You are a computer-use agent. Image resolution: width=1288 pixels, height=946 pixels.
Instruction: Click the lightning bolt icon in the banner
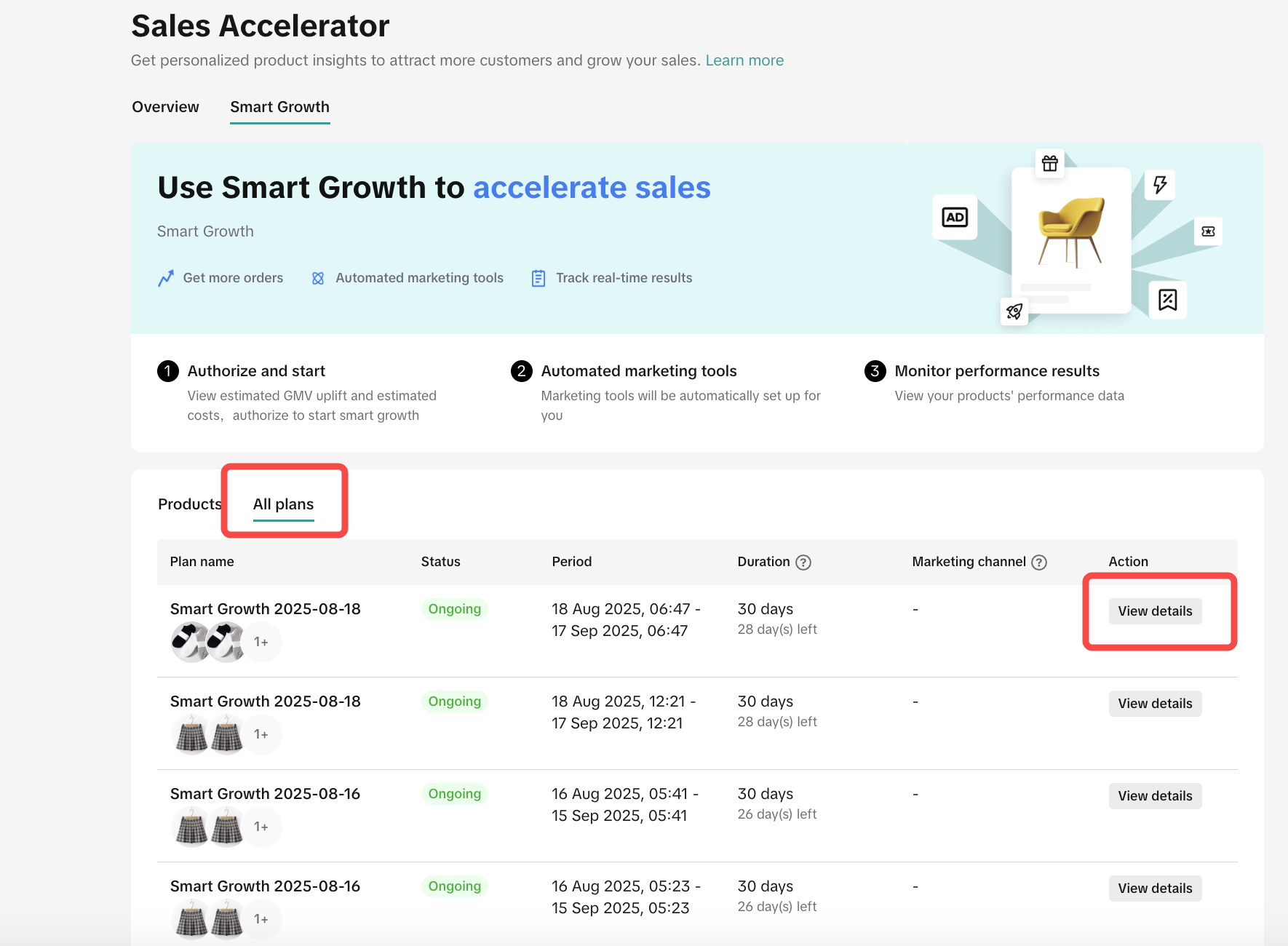(x=1160, y=184)
